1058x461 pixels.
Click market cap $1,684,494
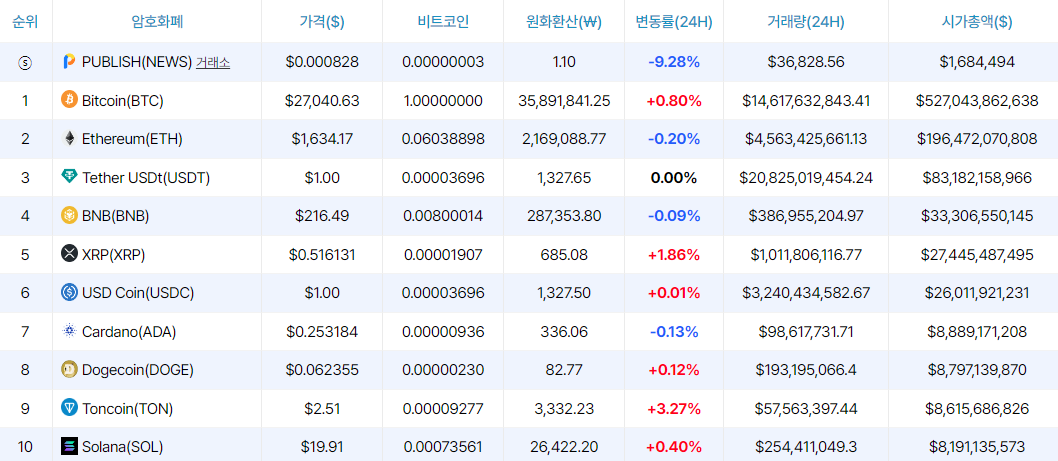(x=977, y=62)
